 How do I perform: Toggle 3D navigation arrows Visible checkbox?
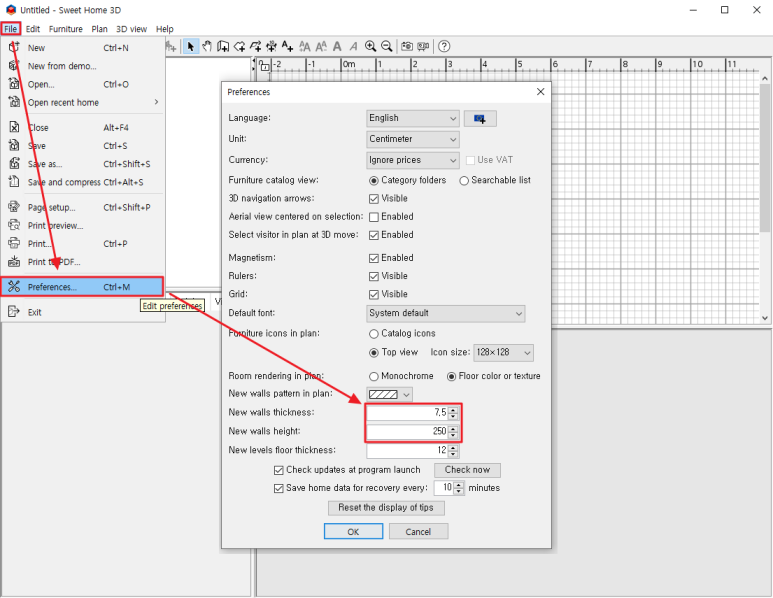(x=374, y=199)
